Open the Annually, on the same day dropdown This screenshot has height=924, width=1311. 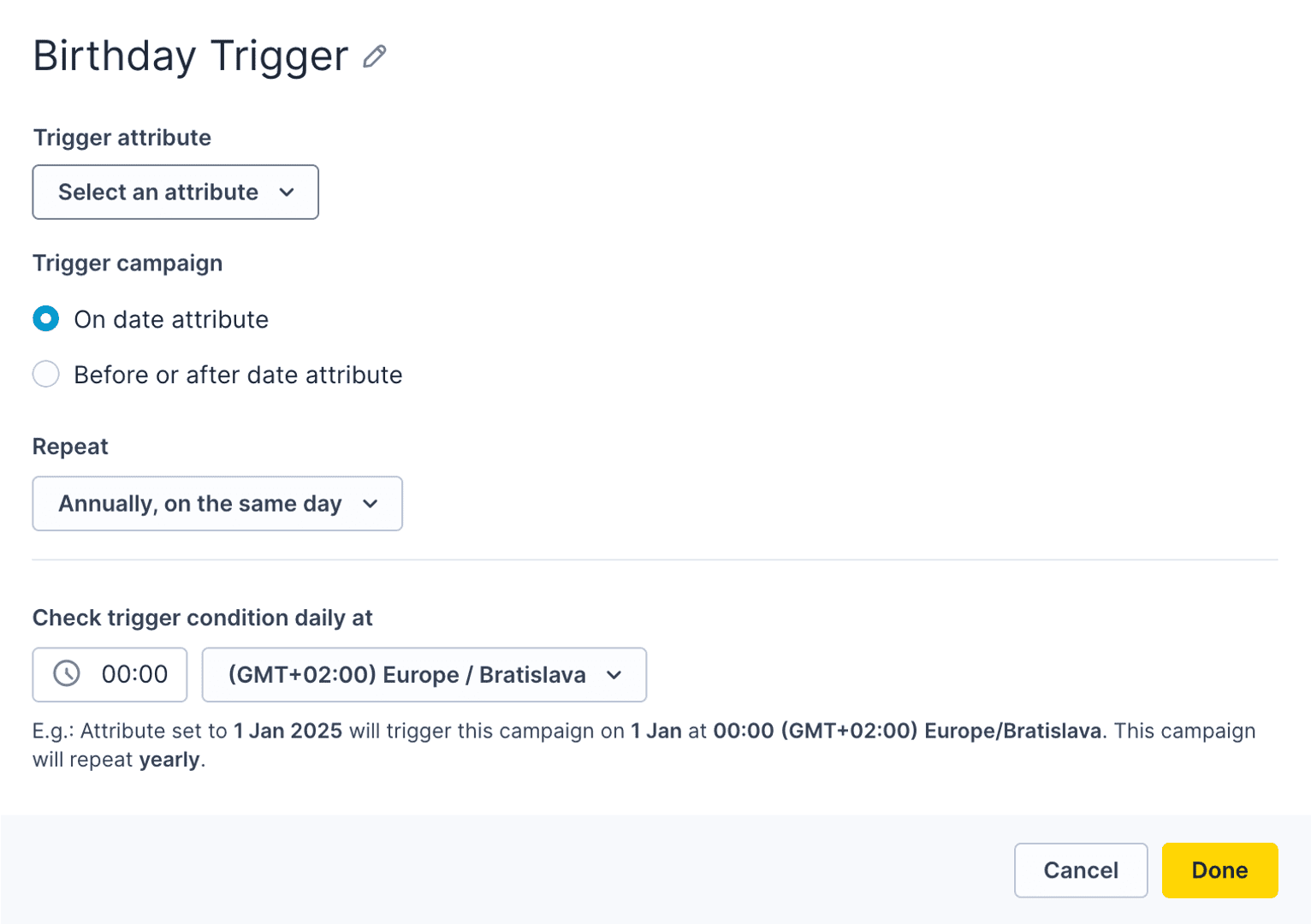217,504
